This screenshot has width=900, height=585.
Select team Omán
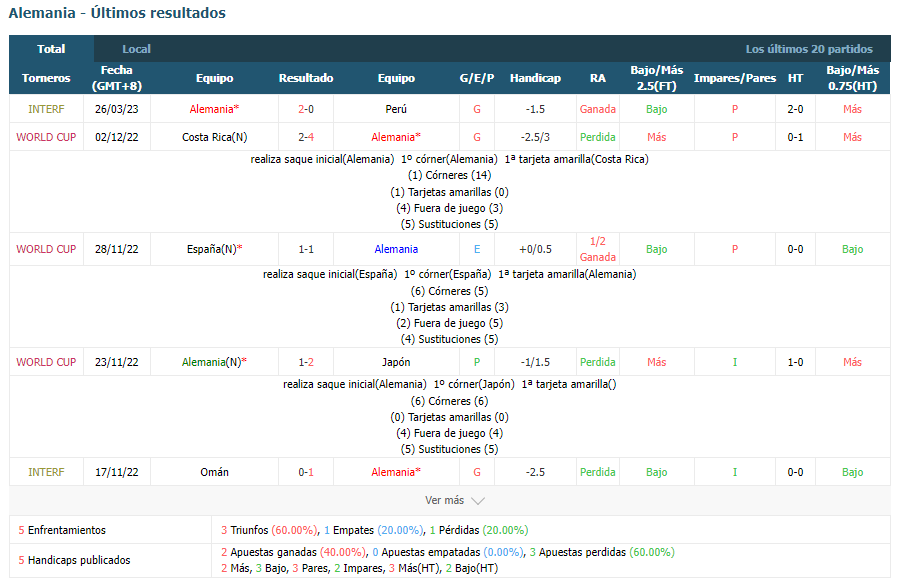tap(215, 472)
